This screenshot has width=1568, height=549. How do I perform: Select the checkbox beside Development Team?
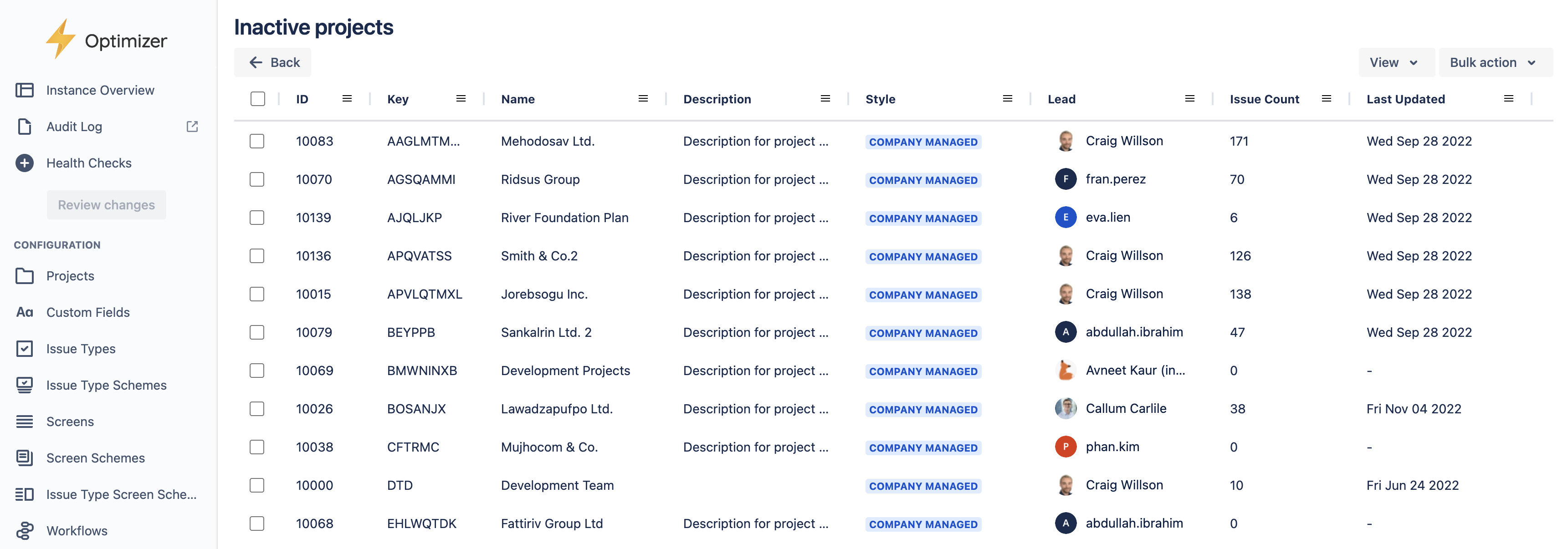coord(257,485)
